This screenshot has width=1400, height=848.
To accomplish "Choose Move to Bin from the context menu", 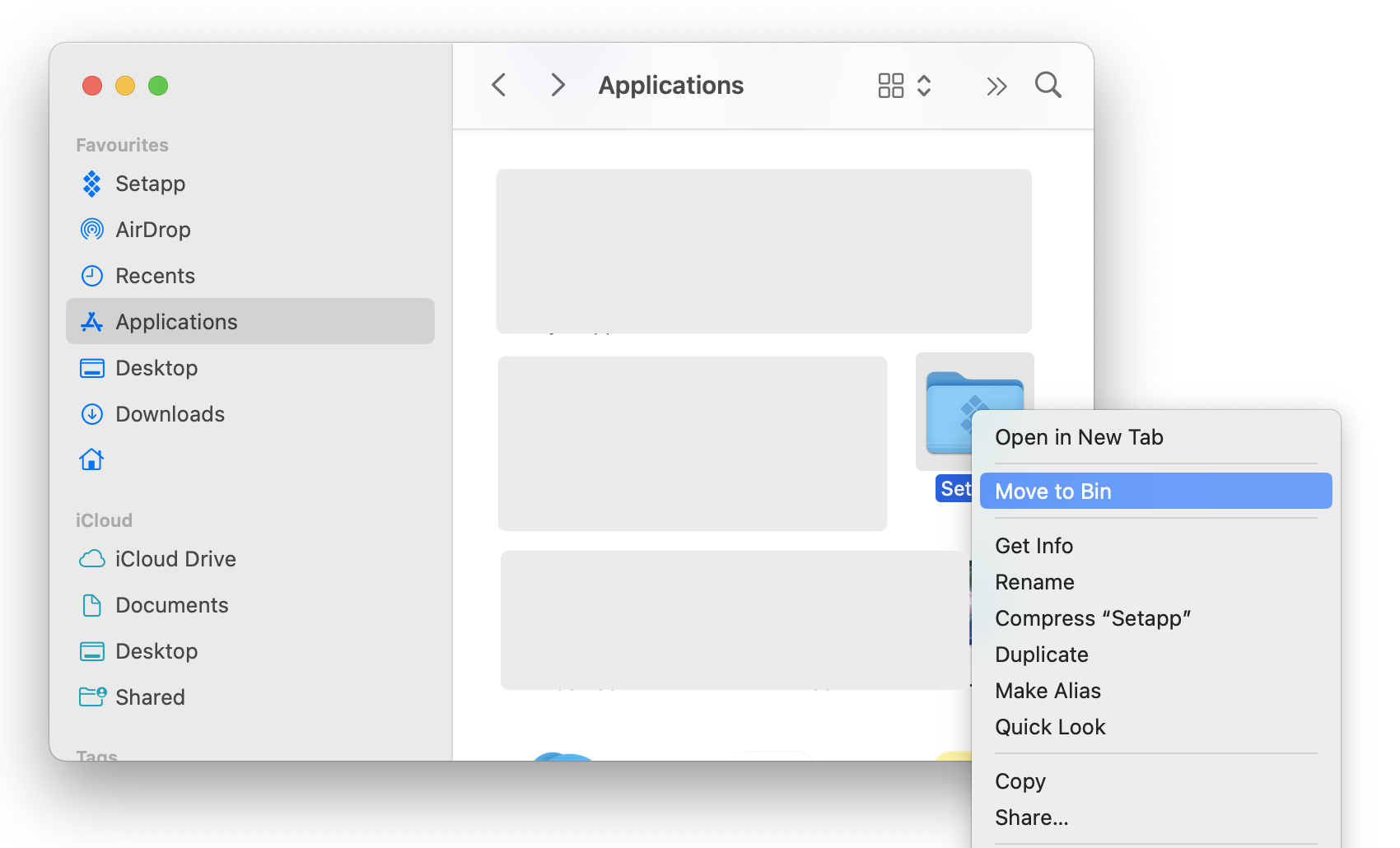I will [1053, 491].
